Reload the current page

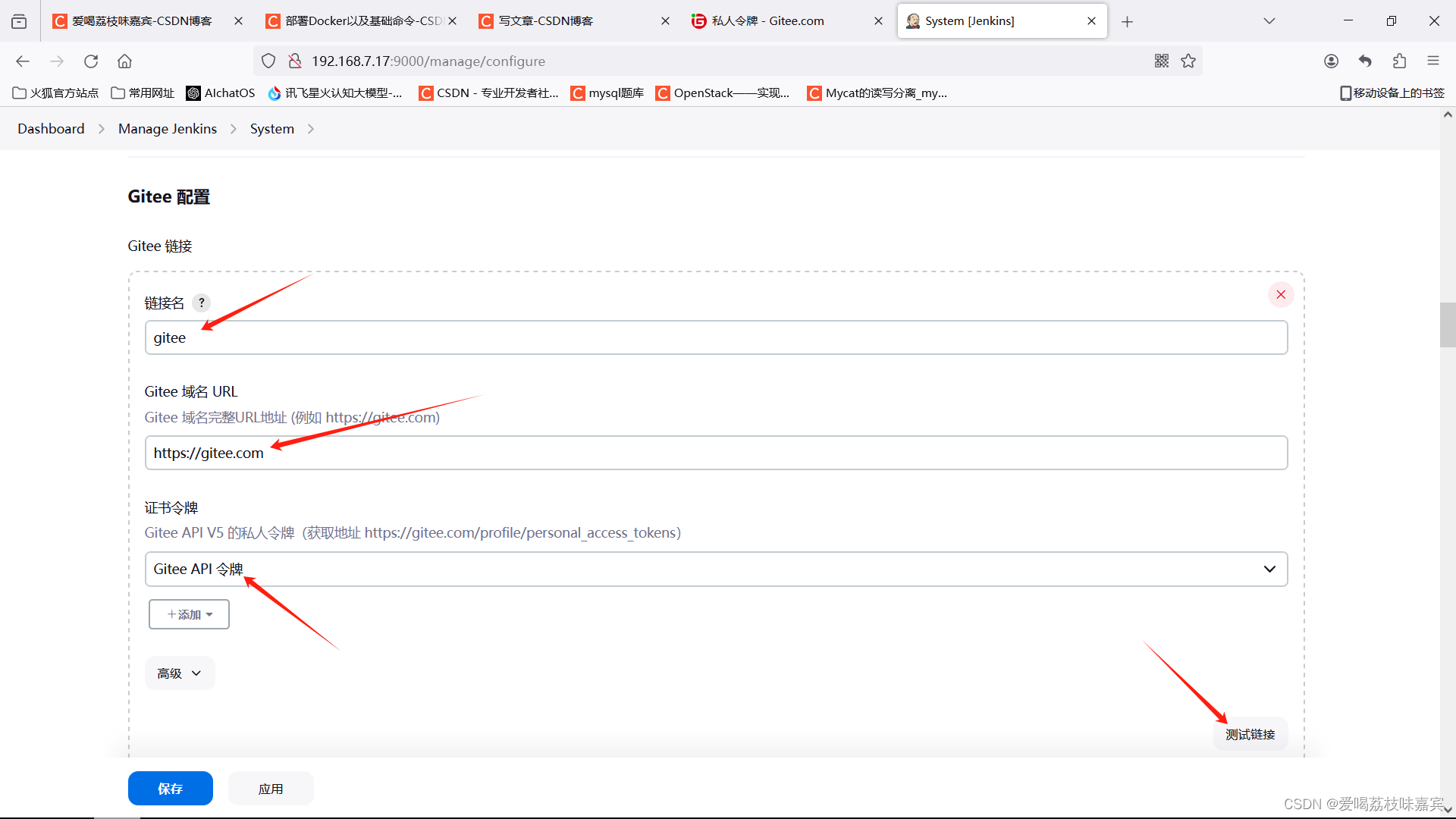(x=91, y=61)
